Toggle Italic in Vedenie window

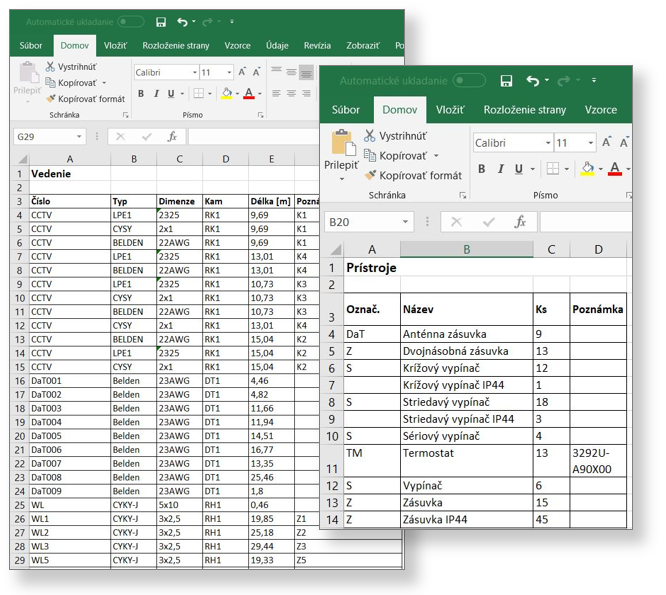click(156, 93)
